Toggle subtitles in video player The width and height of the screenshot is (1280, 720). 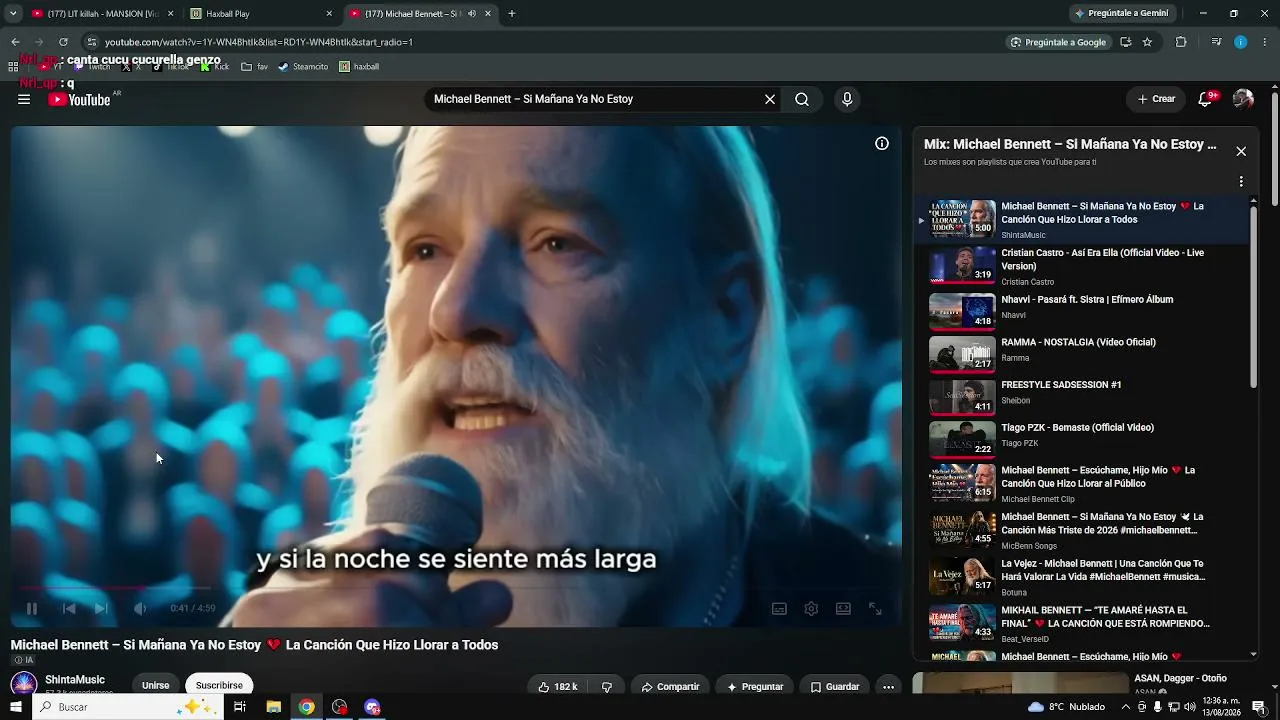779,608
